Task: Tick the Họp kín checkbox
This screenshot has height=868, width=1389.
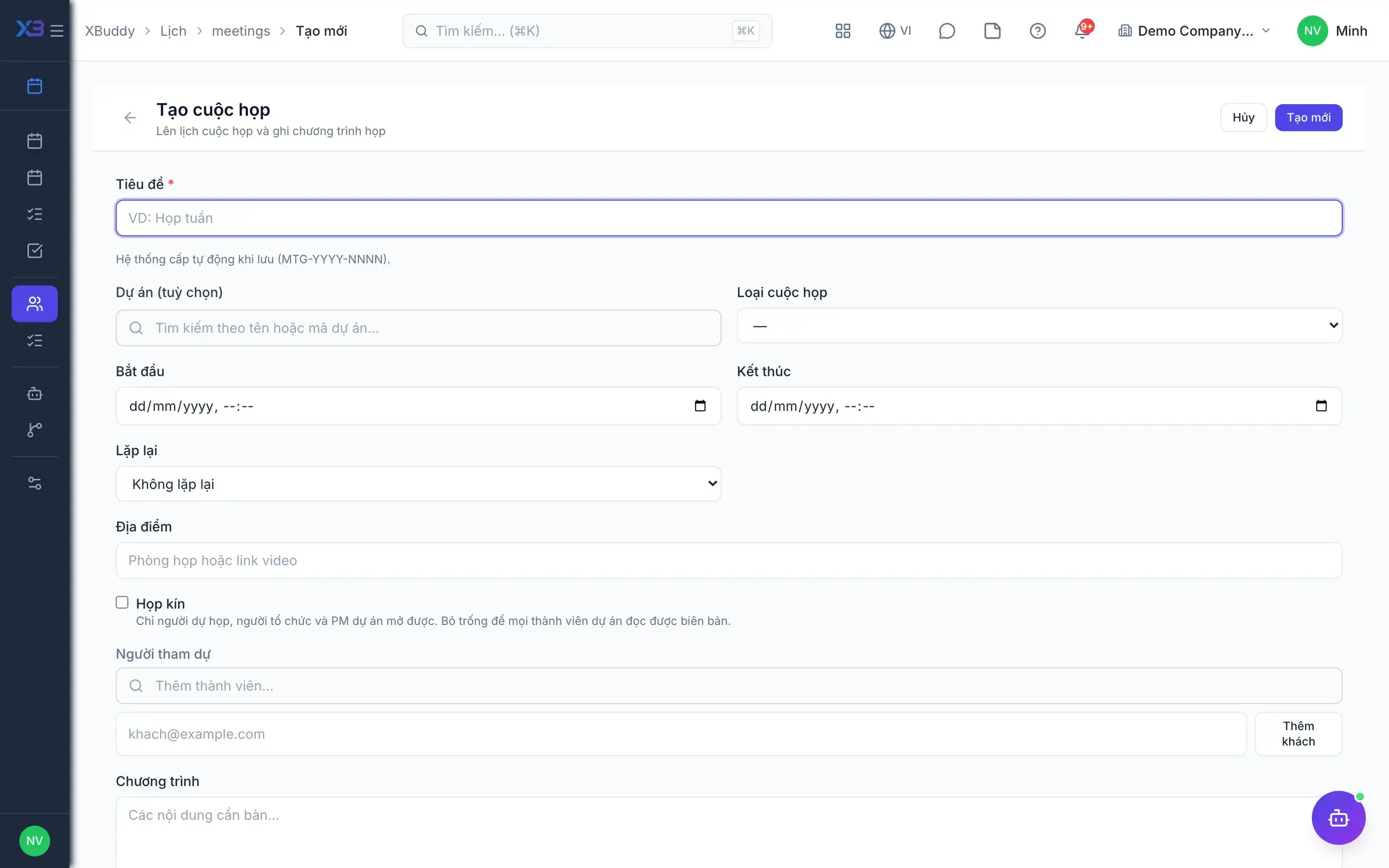Action: pyautogui.click(x=122, y=602)
